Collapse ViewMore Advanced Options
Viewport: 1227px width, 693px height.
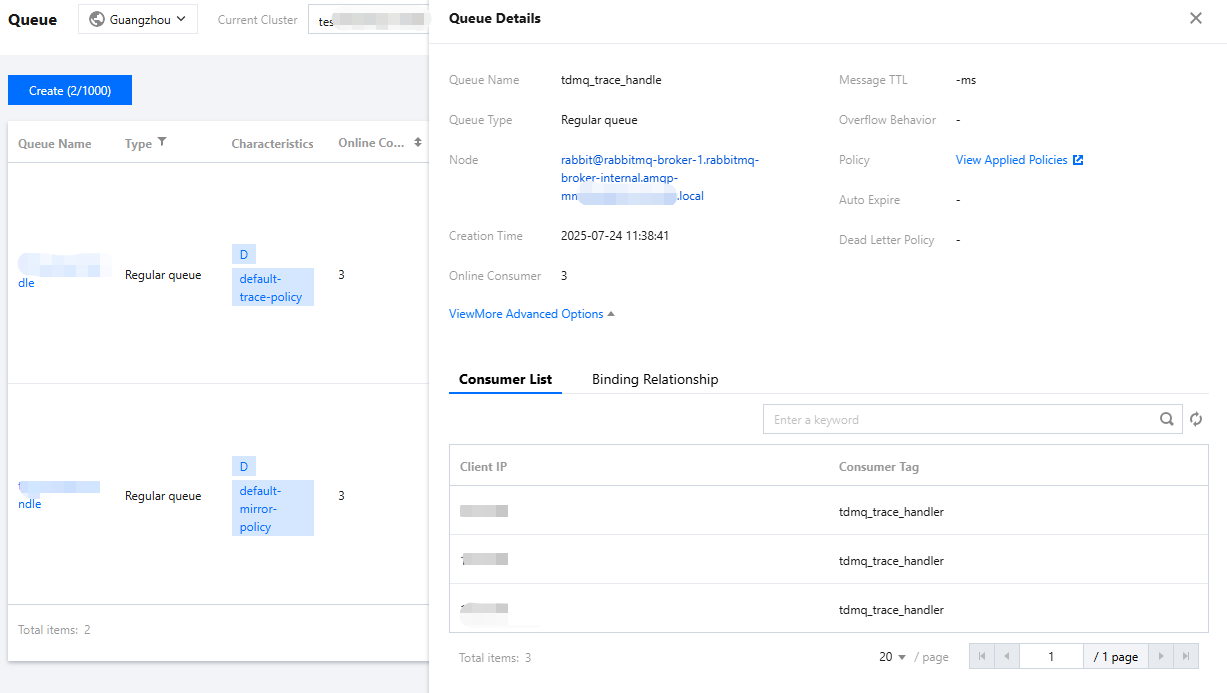[x=532, y=314]
